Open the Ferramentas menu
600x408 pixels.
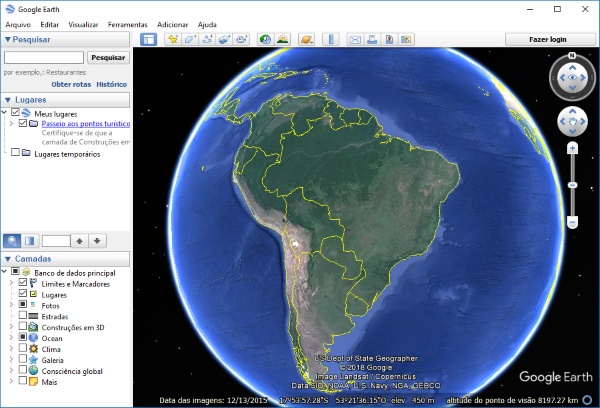tap(127, 24)
